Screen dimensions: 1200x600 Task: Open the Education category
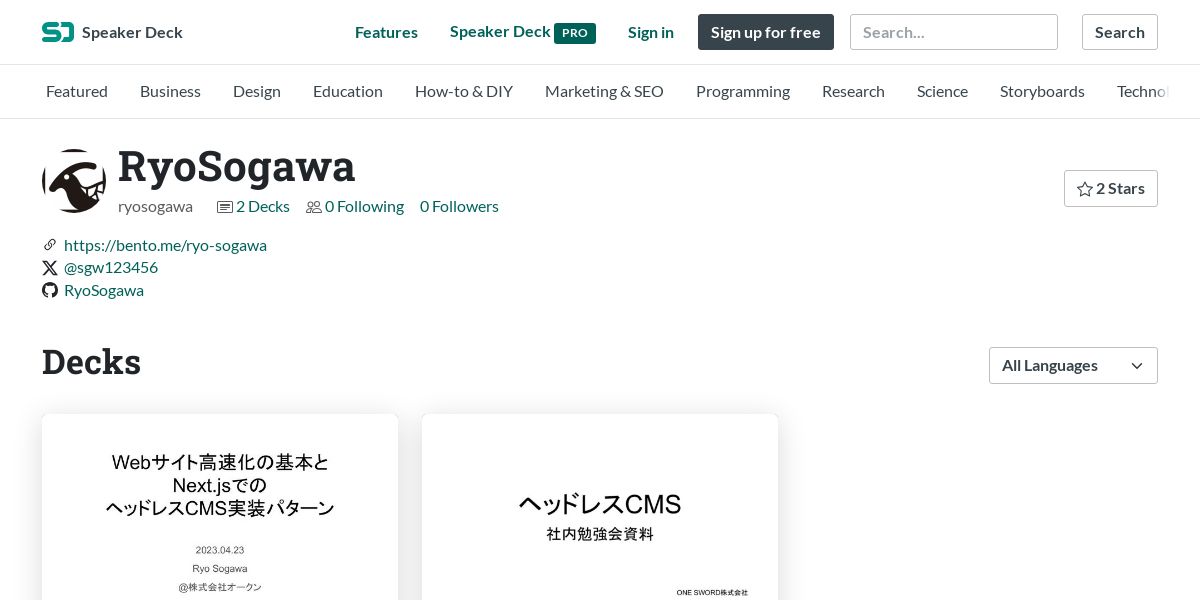[x=348, y=91]
